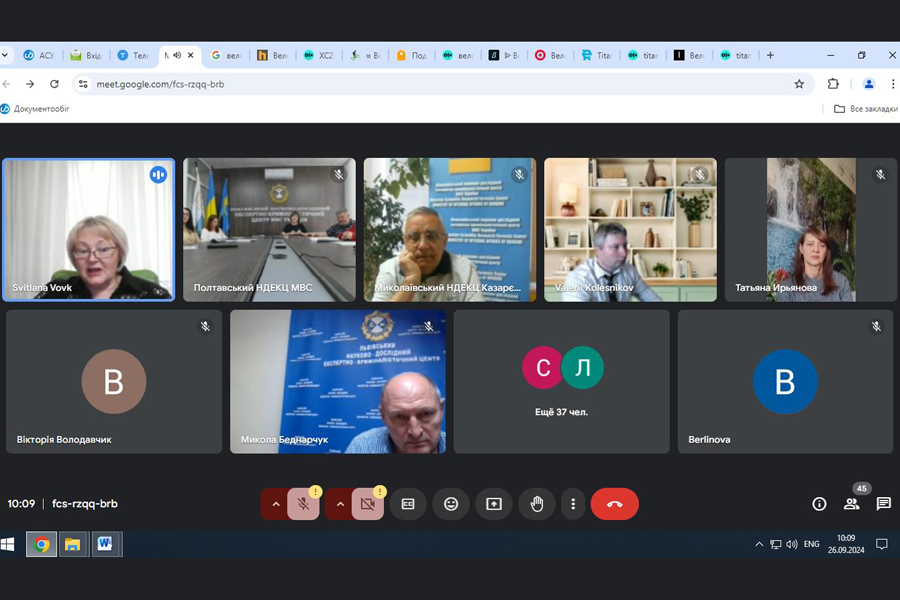Screen dimensions: 900x600
Task: Toggle closed captions in the meeting
Action: [x=408, y=504]
